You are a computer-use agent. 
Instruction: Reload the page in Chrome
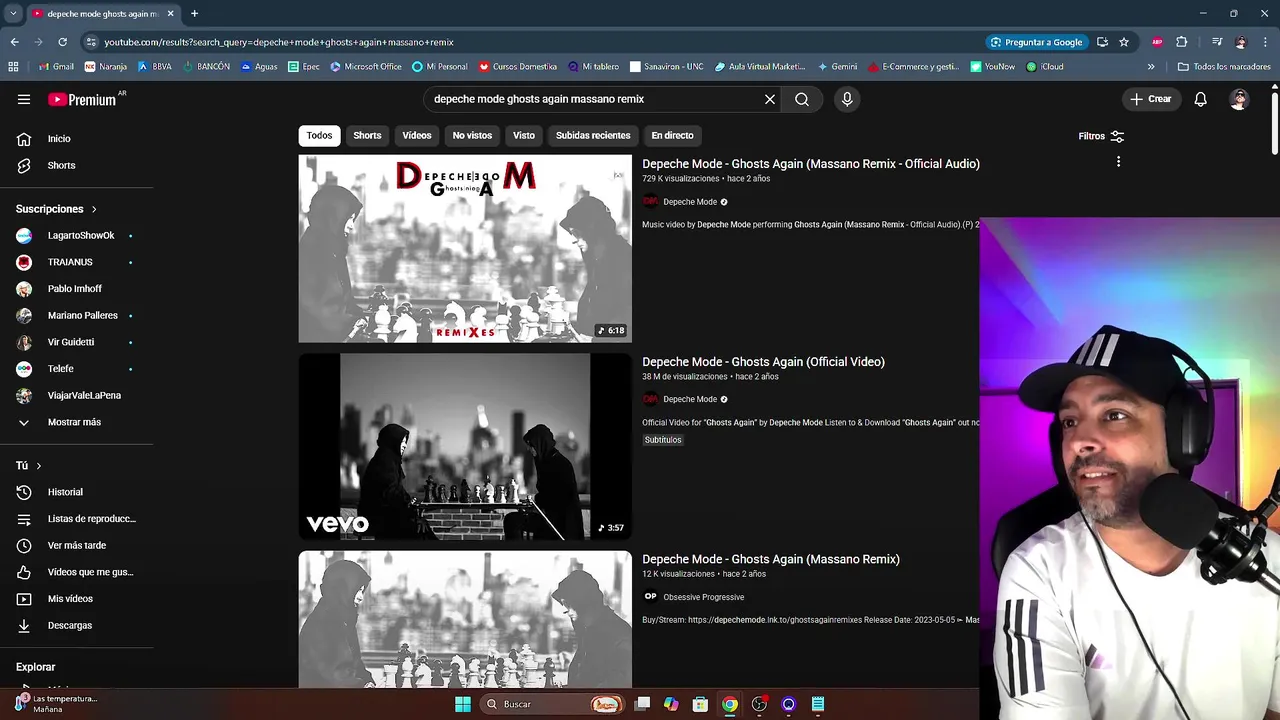pyautogui.click(x=62, y=42)
